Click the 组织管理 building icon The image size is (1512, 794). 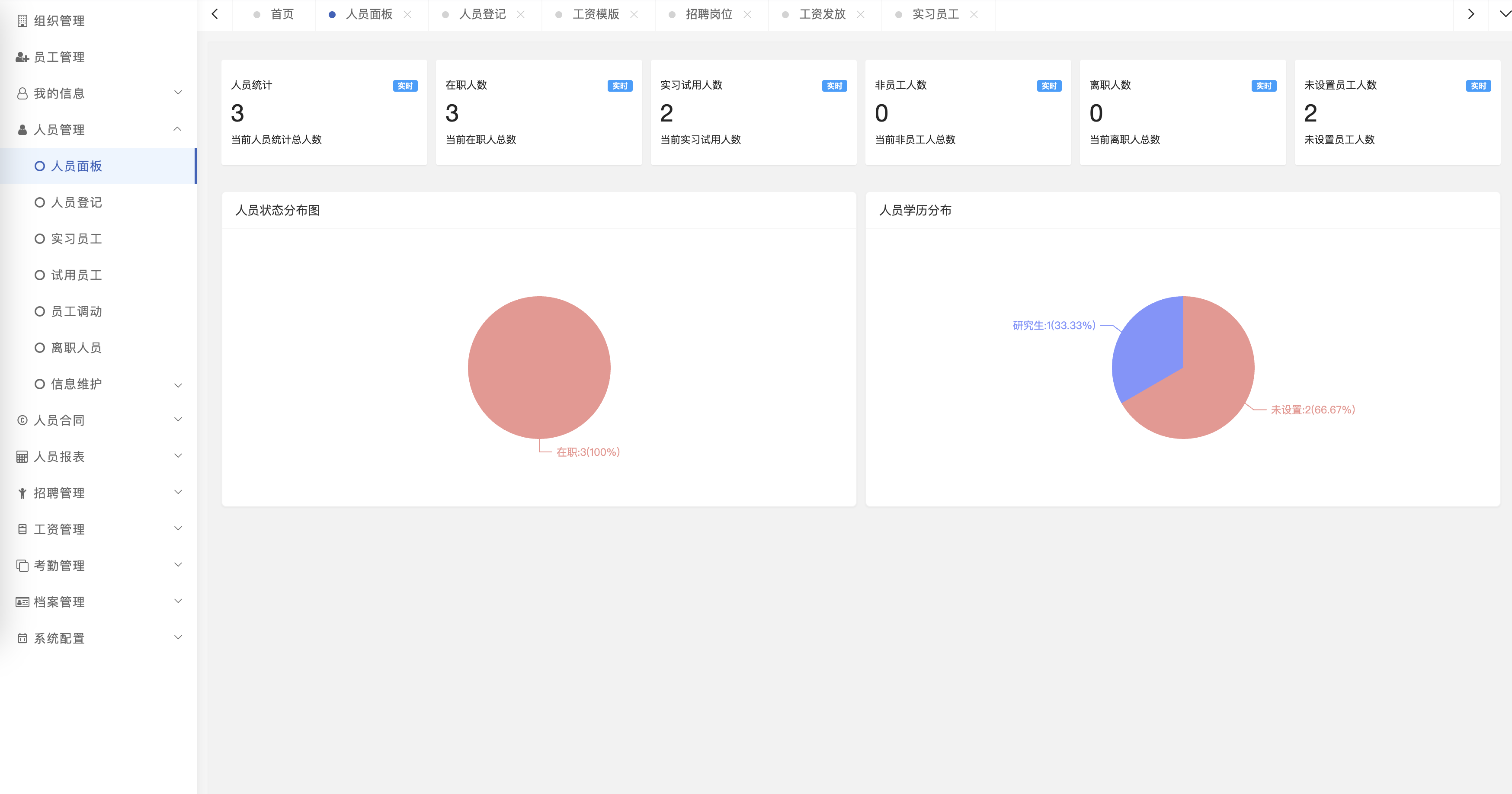pos(22,21)
